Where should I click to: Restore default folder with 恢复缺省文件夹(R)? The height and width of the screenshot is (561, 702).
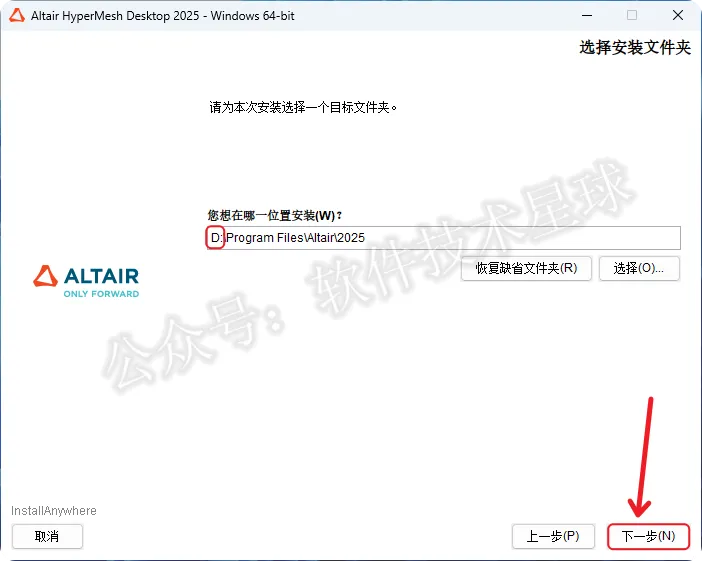526,268
